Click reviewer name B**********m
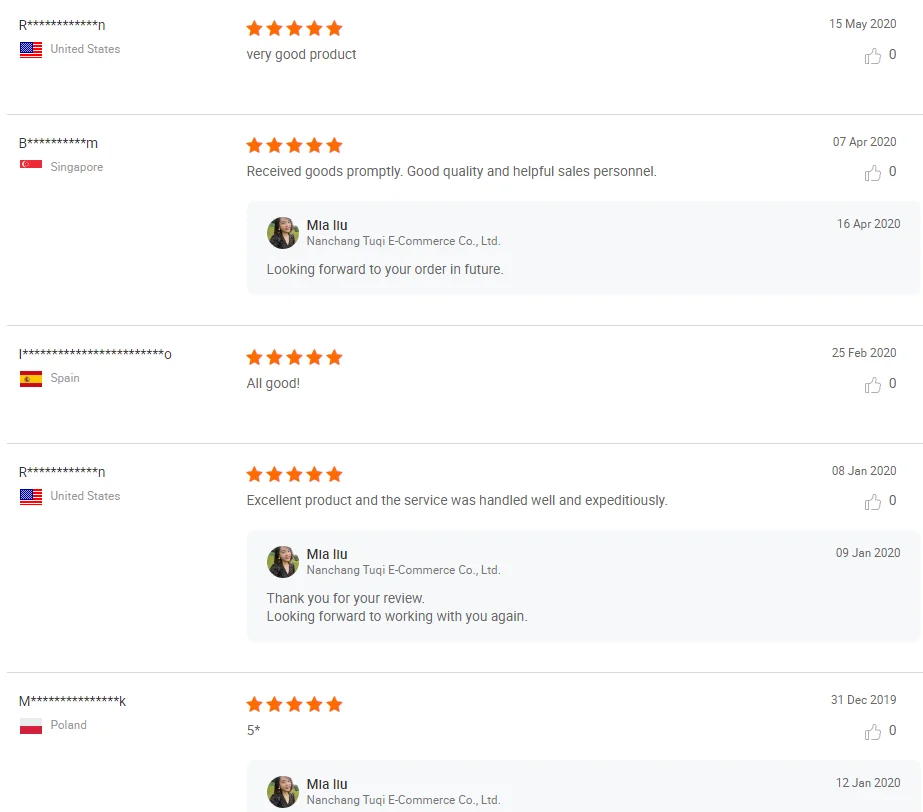Image resolution: width=923 pixels, height=812 pixels. 58,143
